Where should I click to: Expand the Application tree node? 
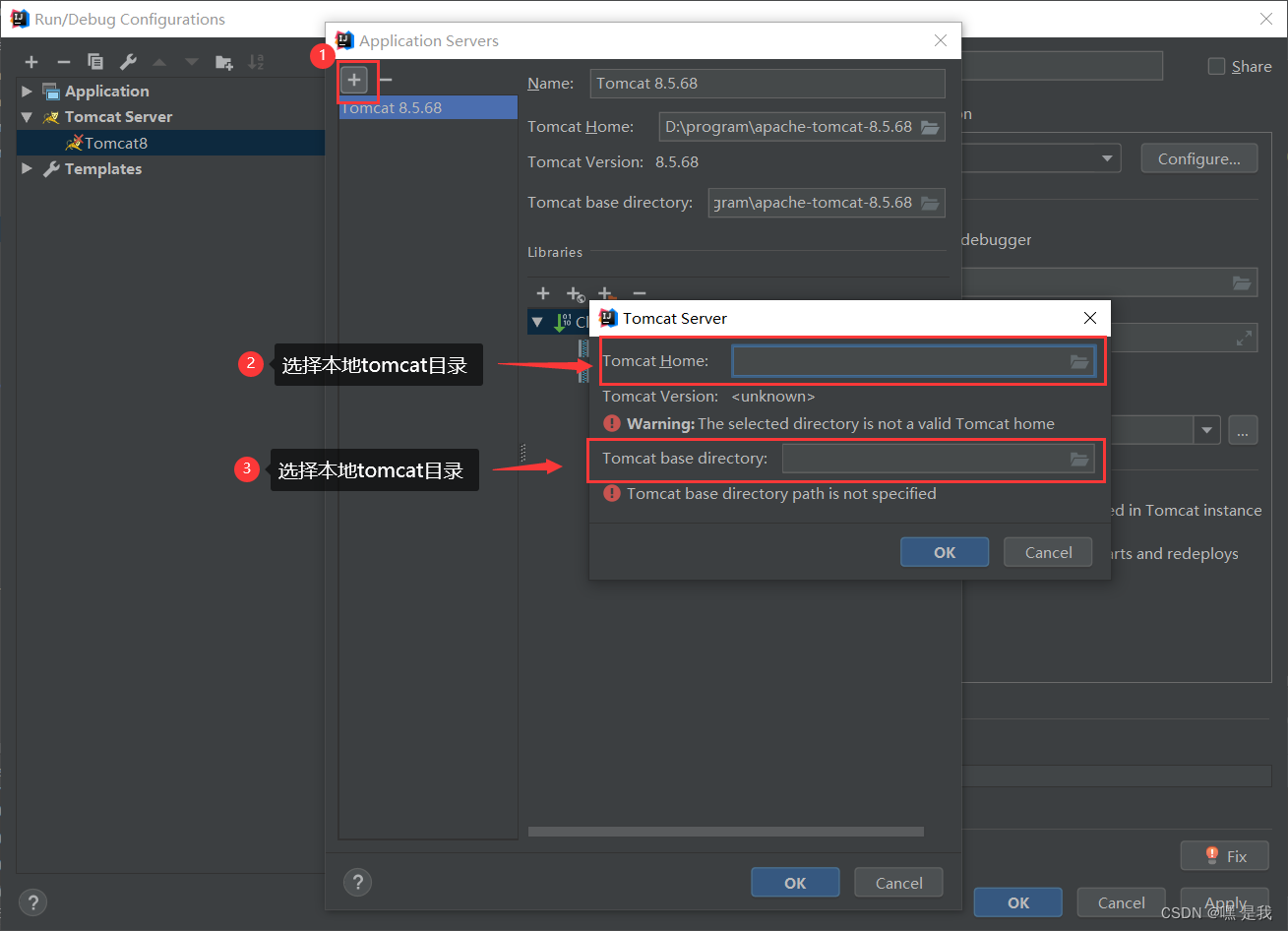click(27, 91)
